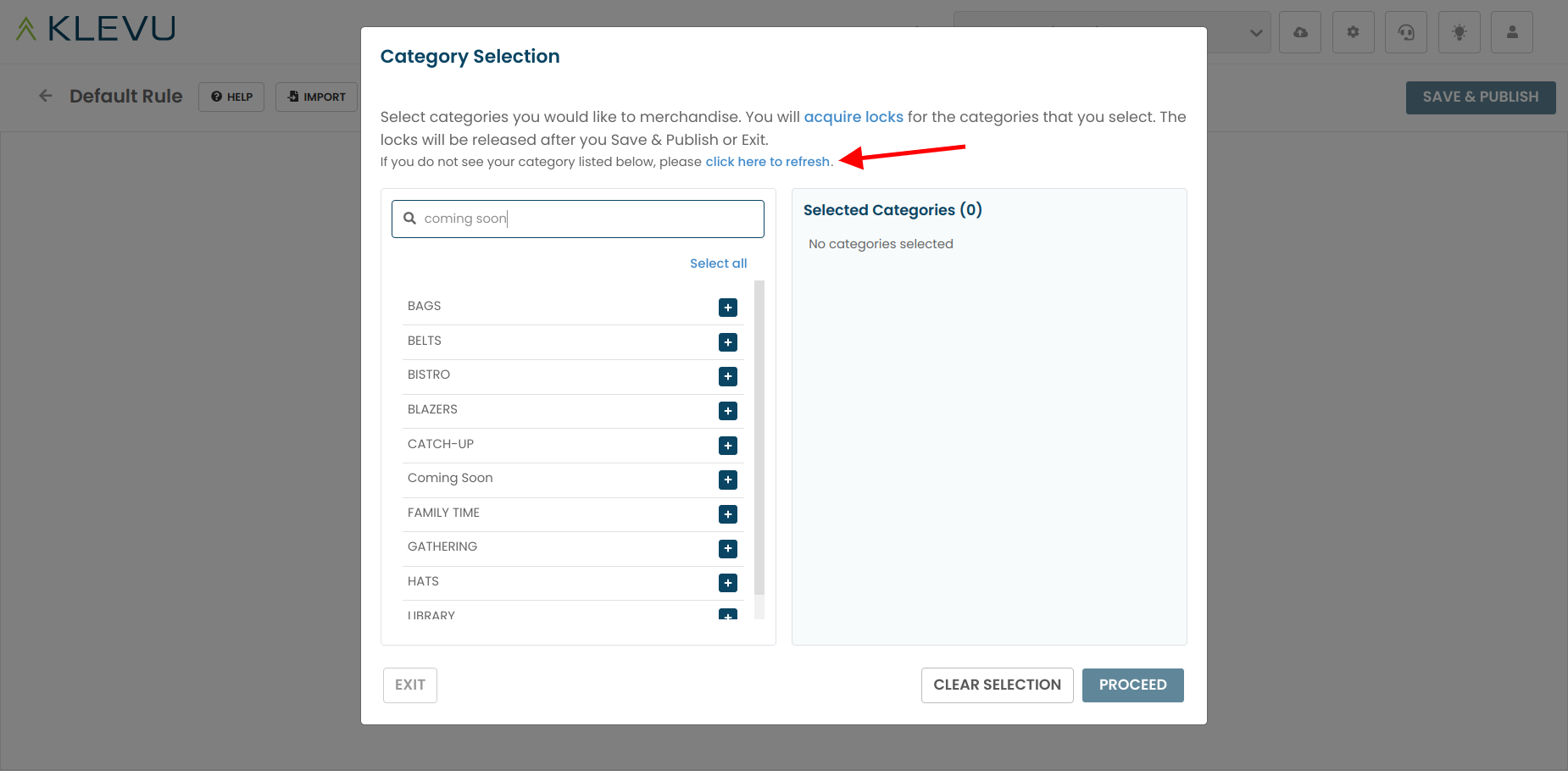This screenshot has height=771, width=1568.
Task: Add the HATS category with plus icon
Action: pyautogui.click(x=727, y=583)
